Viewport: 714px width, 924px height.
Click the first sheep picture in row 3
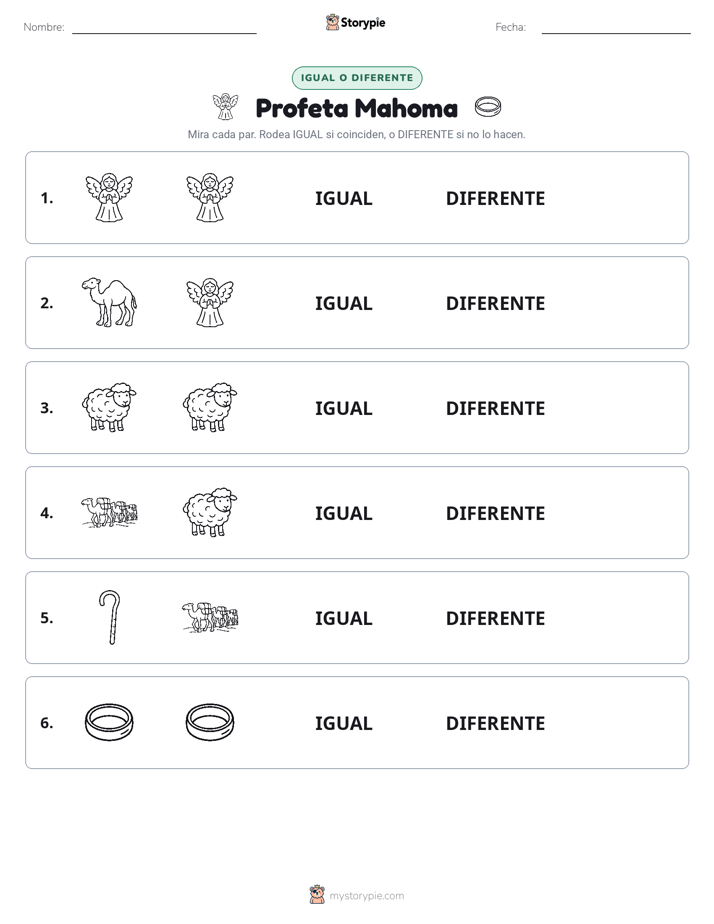click(x=109, y=407)
